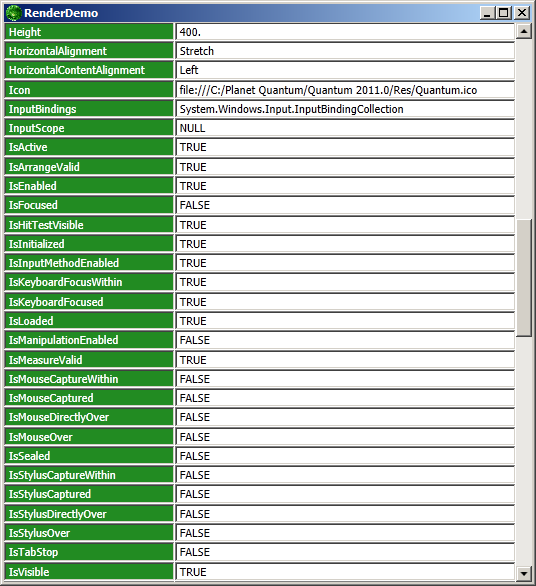Click the Height value field showing 400.
The height and width of the screenshot is (586, 536).
pos(345,32)
